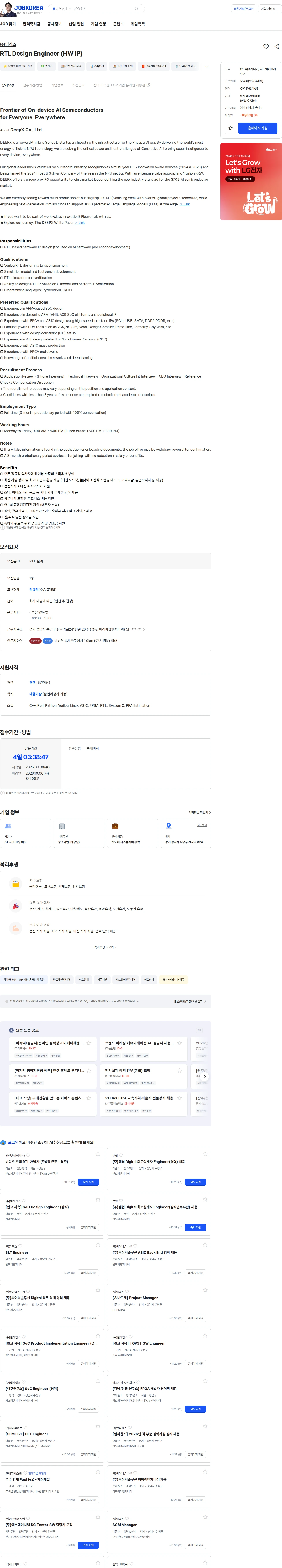Screen dimensions: 282x1568
Task: Open the Let's Grow with LG전자 banner
Action: [251, 181]
